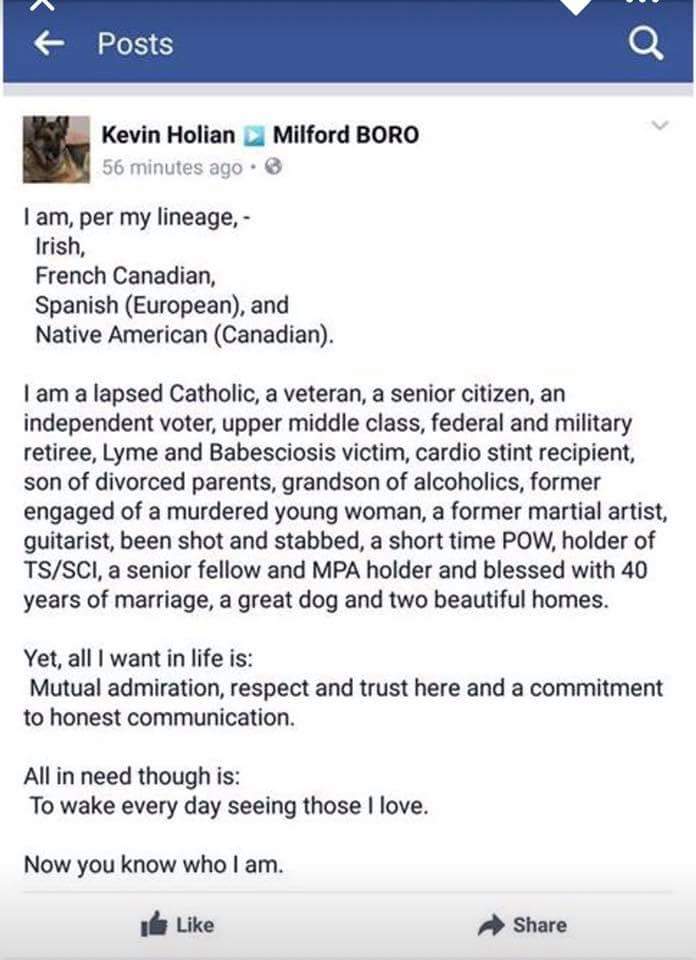
Task: Click the blue arrow between poster and group
Action: coord(254,135)
